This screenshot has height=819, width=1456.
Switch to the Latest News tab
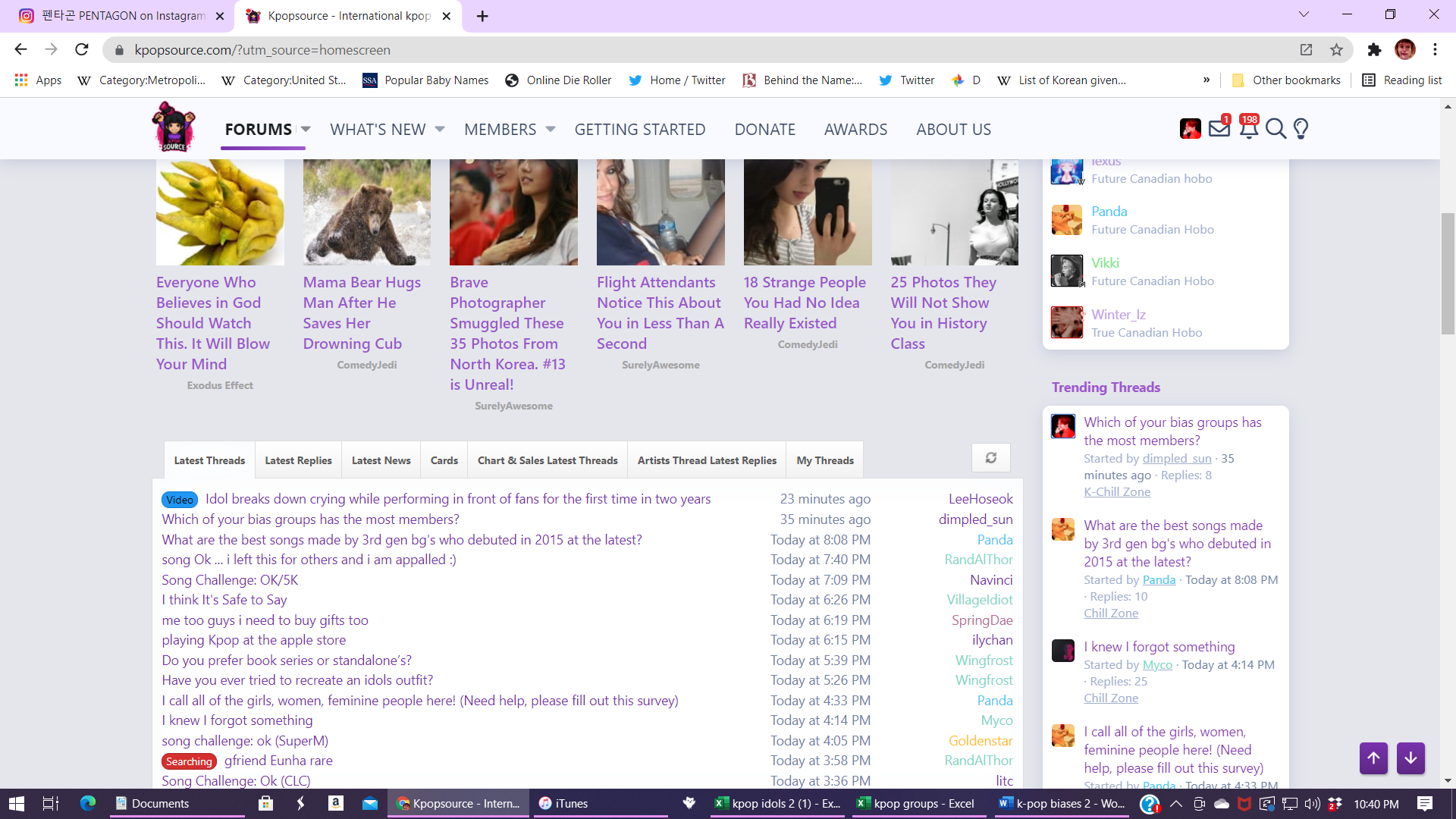[381, 460]
